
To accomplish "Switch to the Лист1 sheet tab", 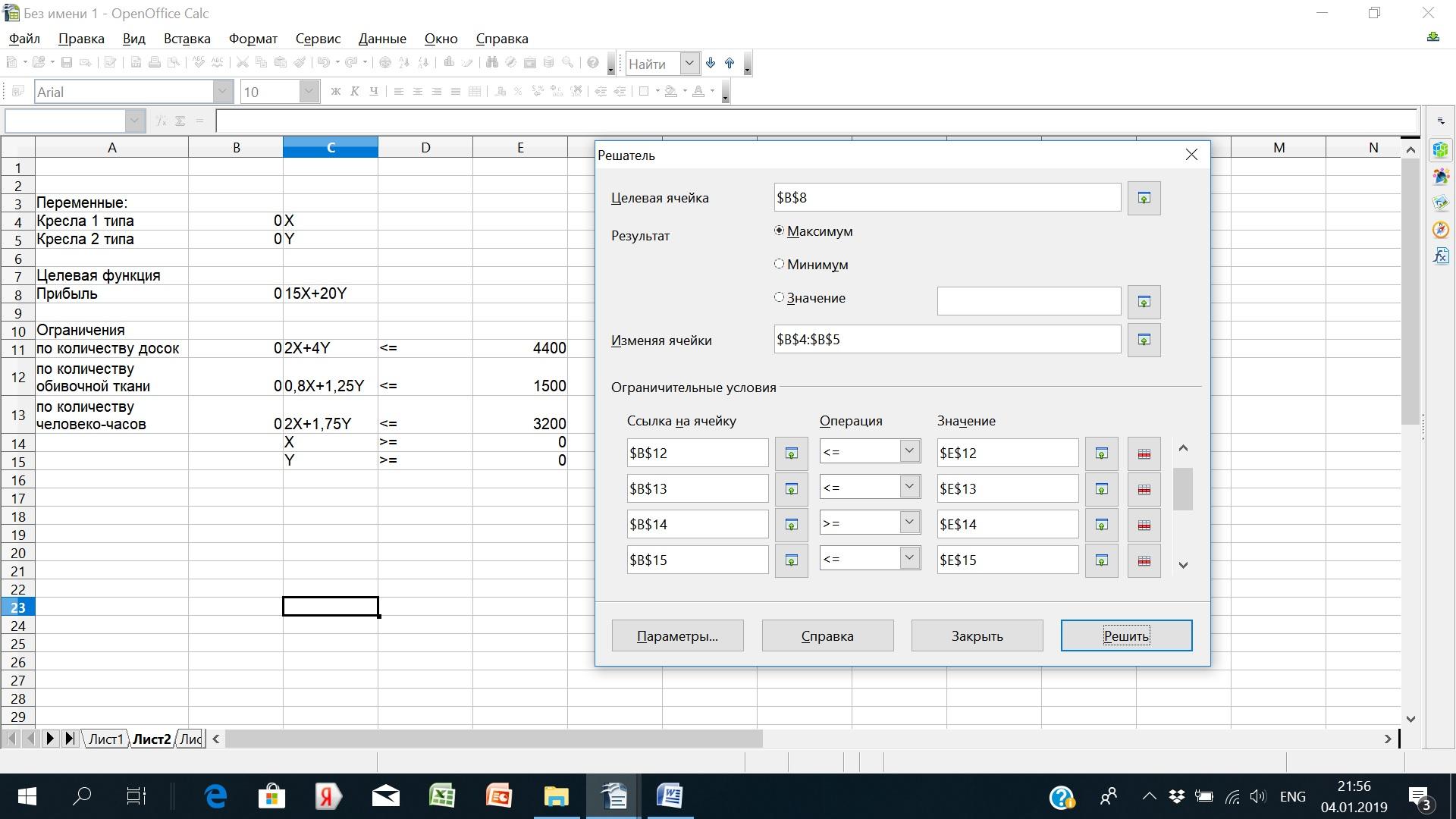I will point(105,739).
